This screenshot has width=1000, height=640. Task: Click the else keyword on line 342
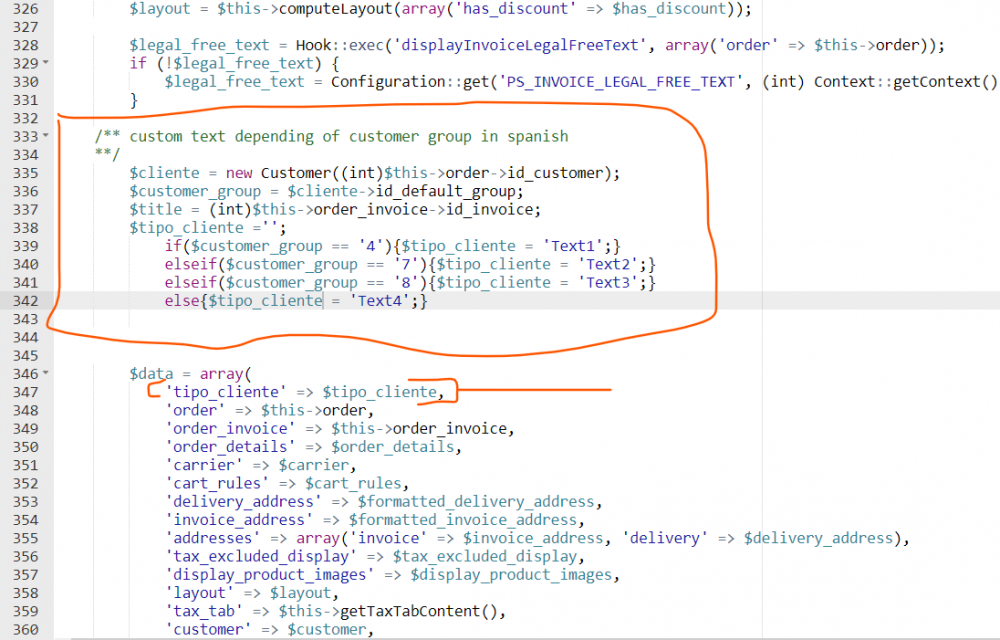tap(180, 300)
